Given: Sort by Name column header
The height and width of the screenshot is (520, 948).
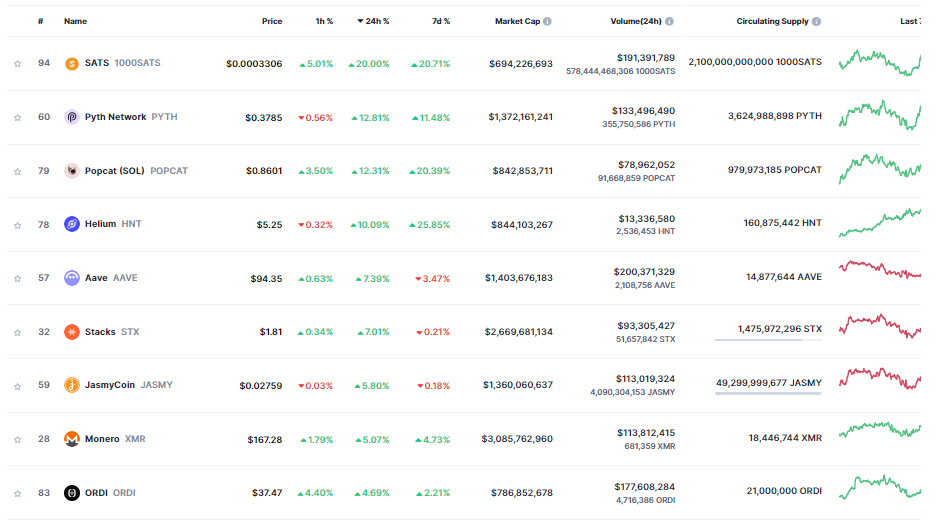Looking at the screenshot, I should click(x=76, y=21).
